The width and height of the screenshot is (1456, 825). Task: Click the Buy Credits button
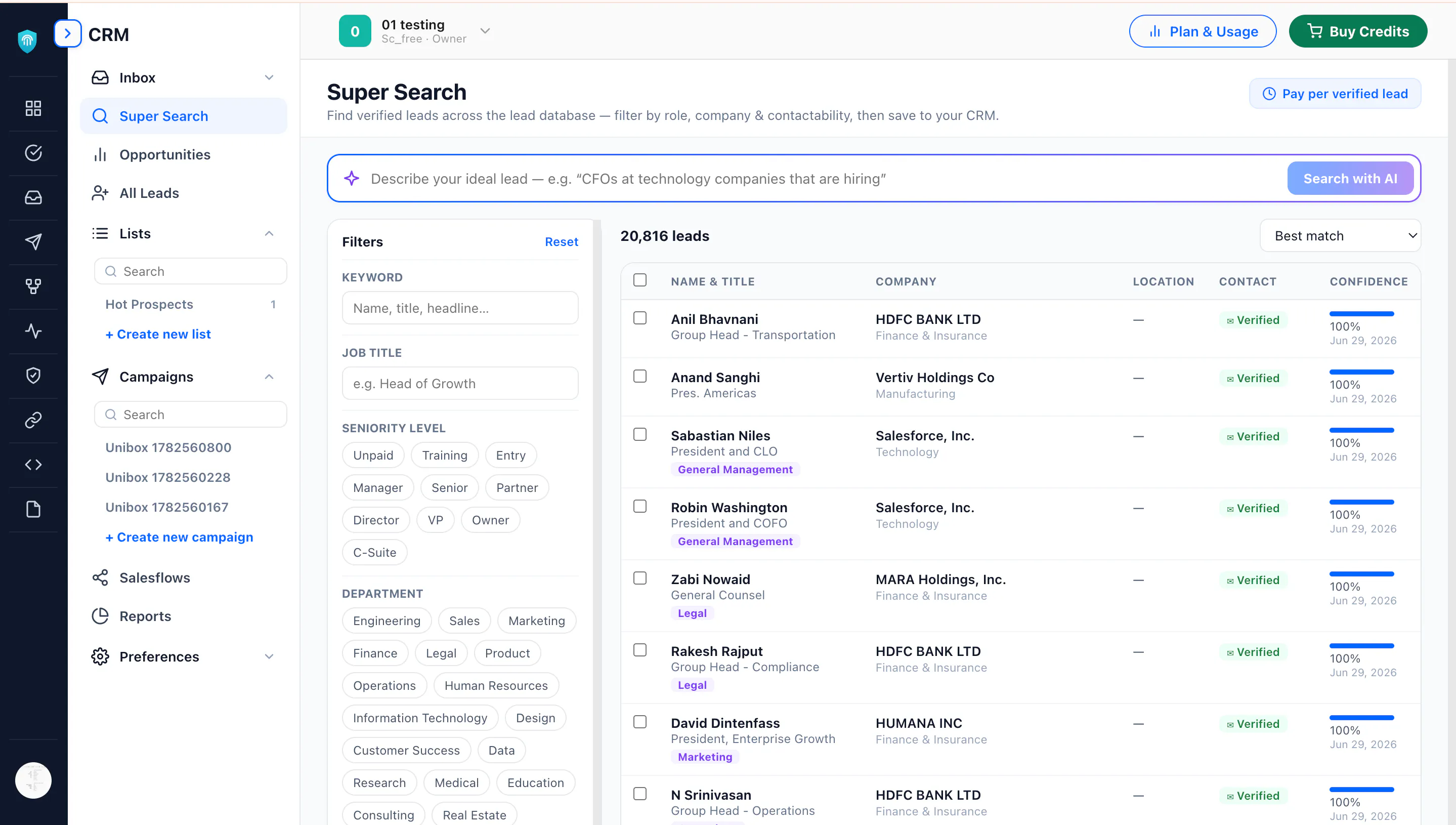pyautogui.click(x=1357, y=31)
